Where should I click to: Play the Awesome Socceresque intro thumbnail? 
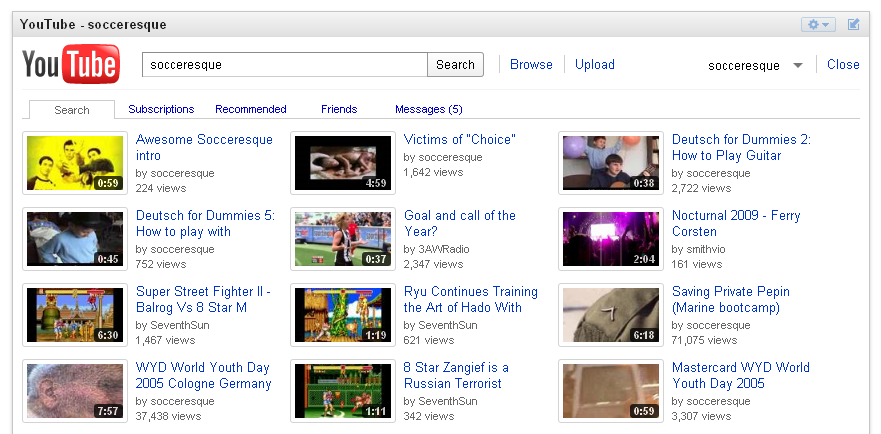tap(75, 163)
